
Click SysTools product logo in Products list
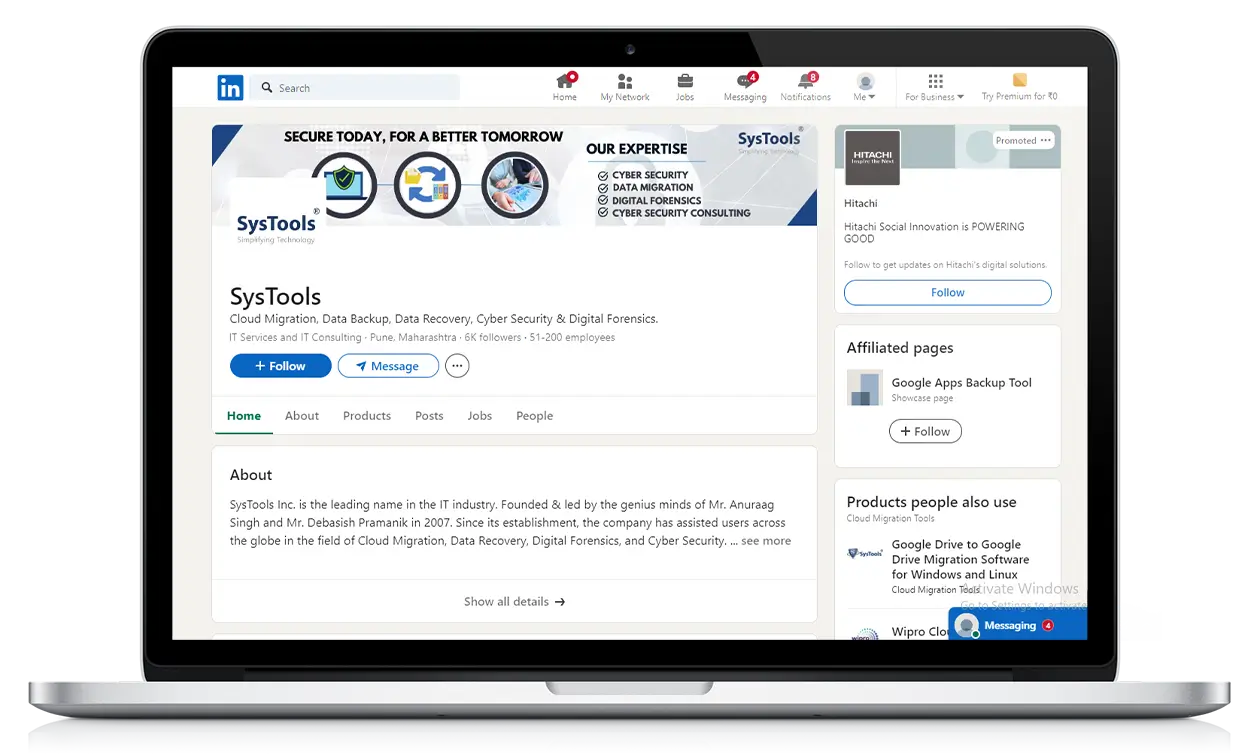tap(865, 553)
